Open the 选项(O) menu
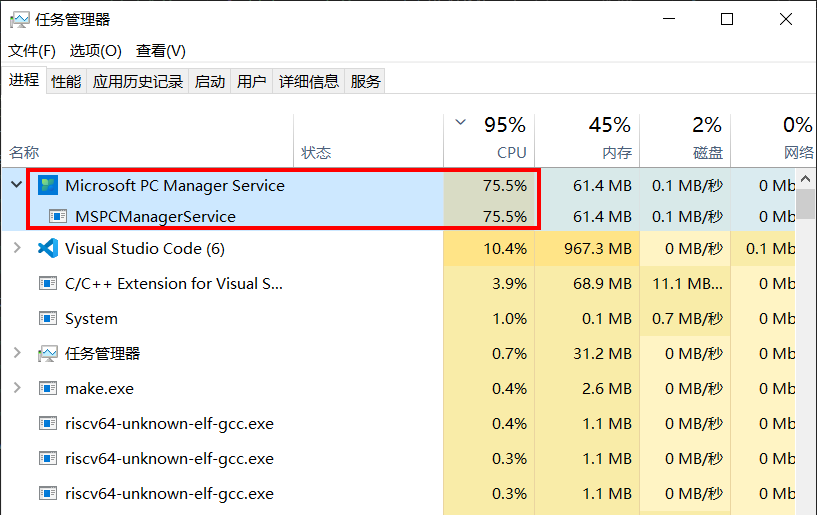 pyautogui.click(x=95, y=51)
